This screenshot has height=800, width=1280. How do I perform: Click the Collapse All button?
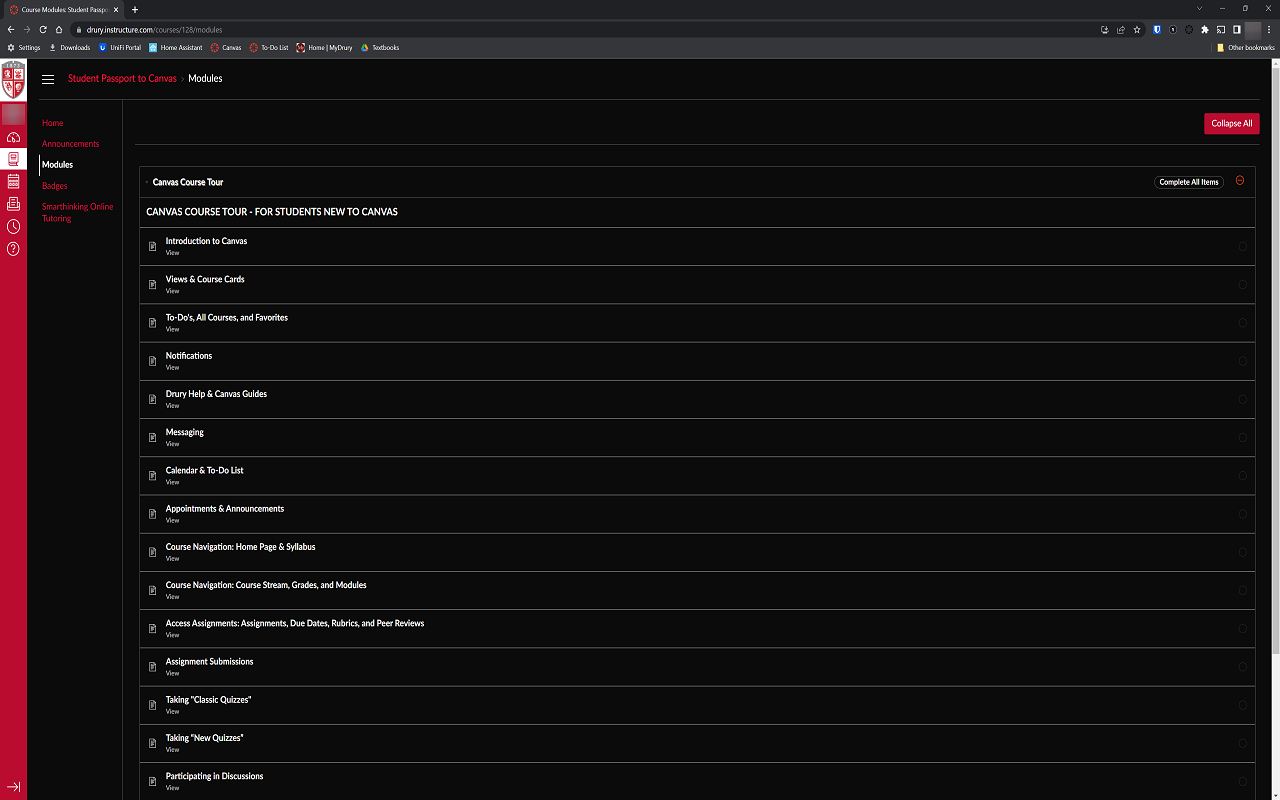[x=1231, y=123]
